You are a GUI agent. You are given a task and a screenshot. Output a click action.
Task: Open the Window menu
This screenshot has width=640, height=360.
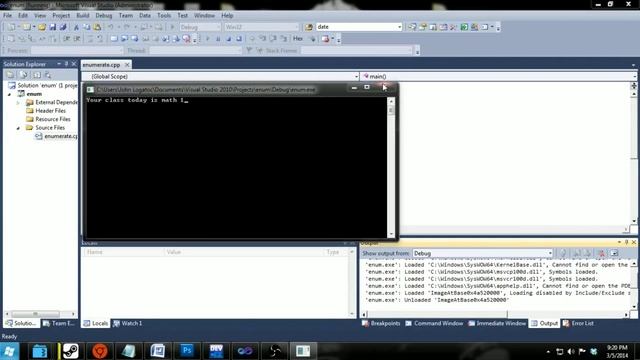tap(204, 16)
